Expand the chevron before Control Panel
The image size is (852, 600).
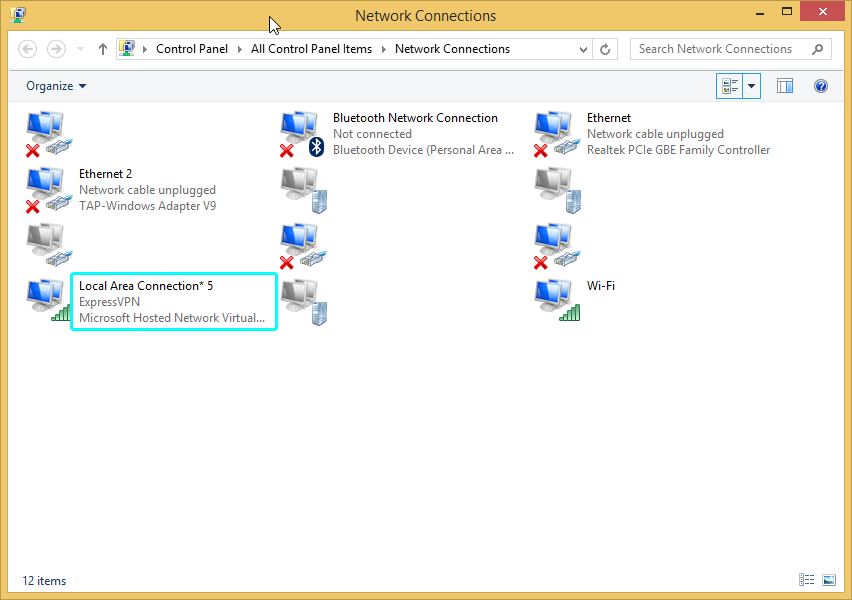pyautogui.click(x=145, y=49)
